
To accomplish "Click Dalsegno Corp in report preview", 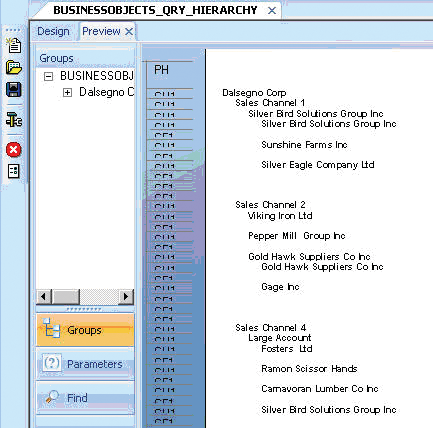I will coord(254,93).
